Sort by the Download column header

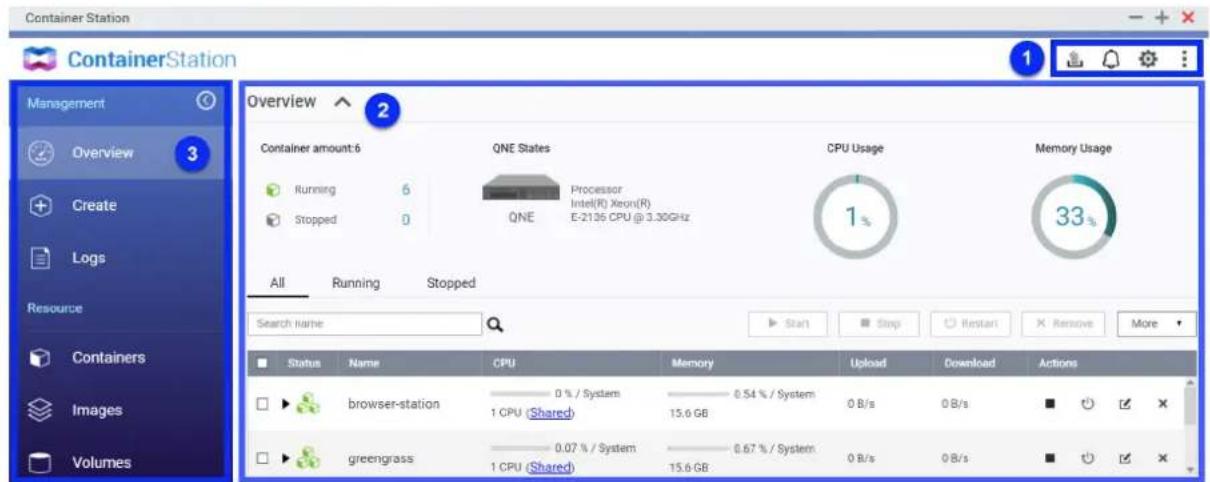(x=969, y=364)
